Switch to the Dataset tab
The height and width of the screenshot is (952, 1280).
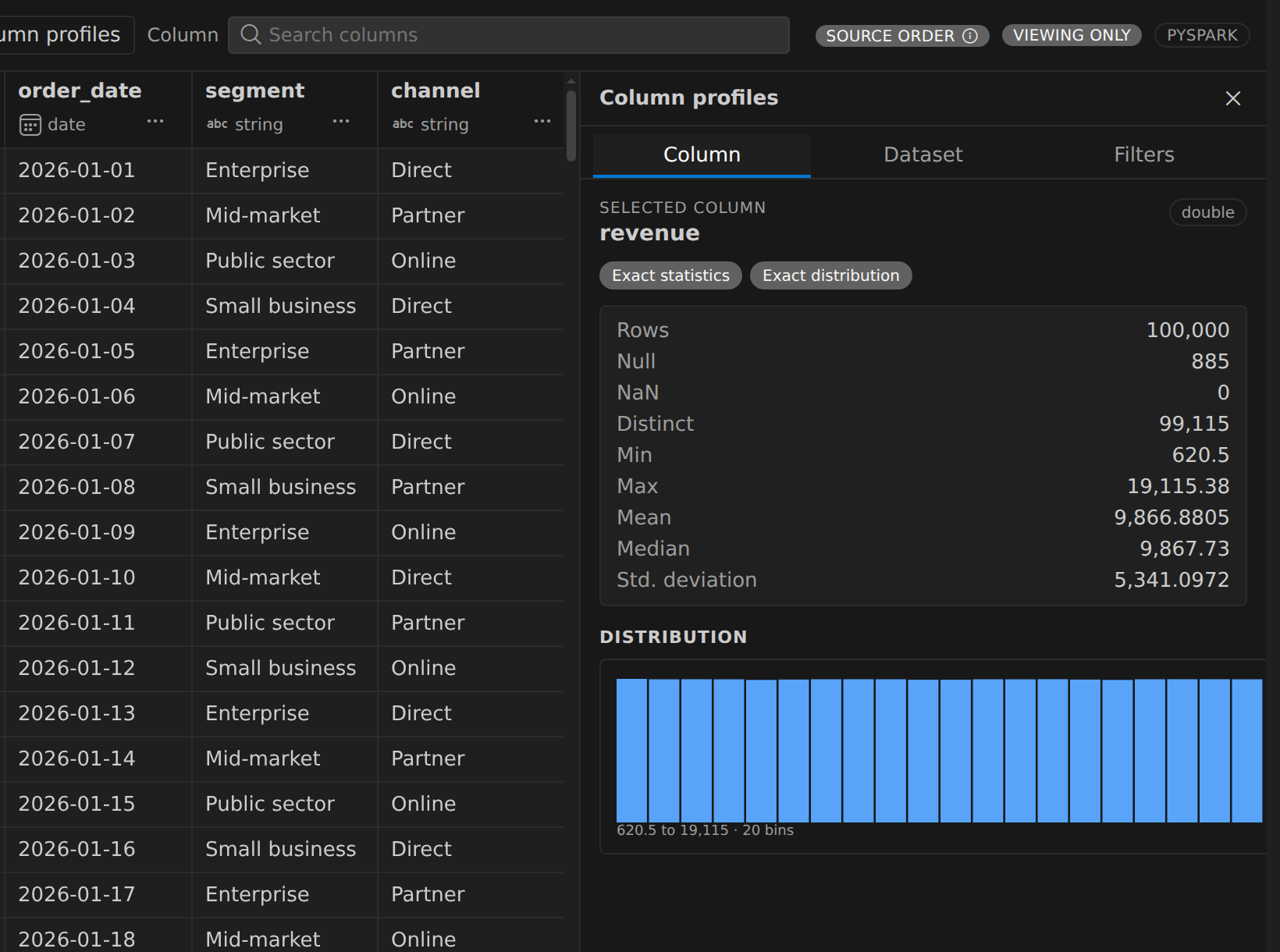tap(923, 155)
